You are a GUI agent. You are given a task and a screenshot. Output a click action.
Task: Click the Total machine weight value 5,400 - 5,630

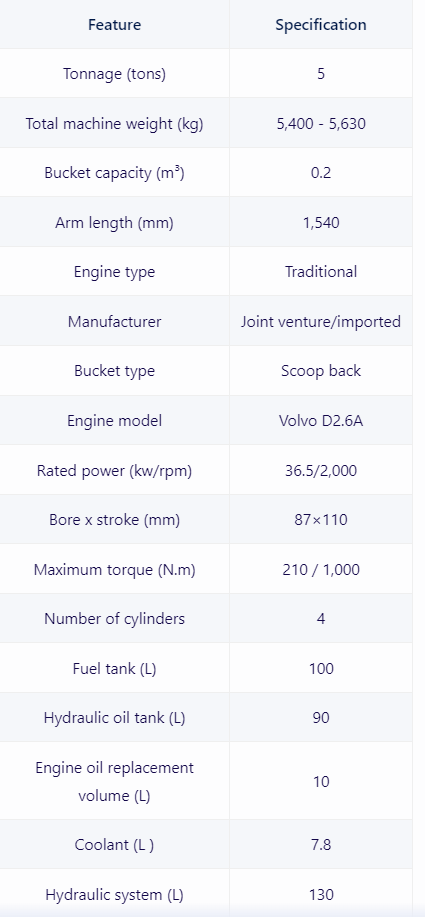[321, 124]
